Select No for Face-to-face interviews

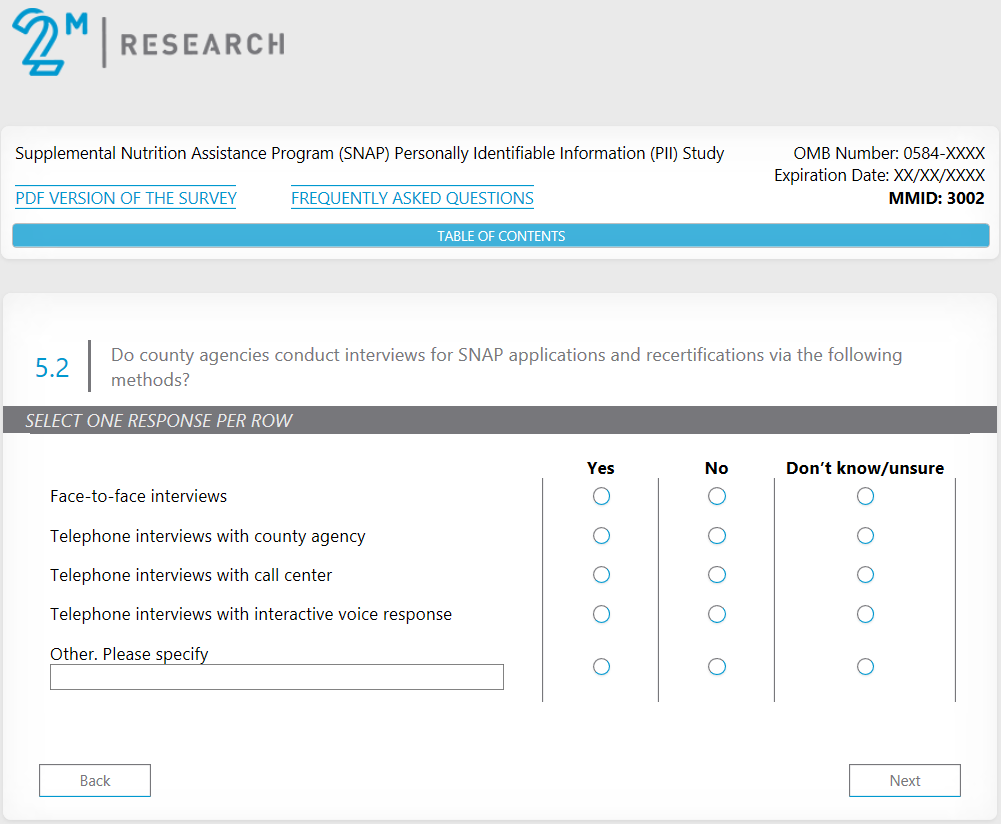pos(717,496)
